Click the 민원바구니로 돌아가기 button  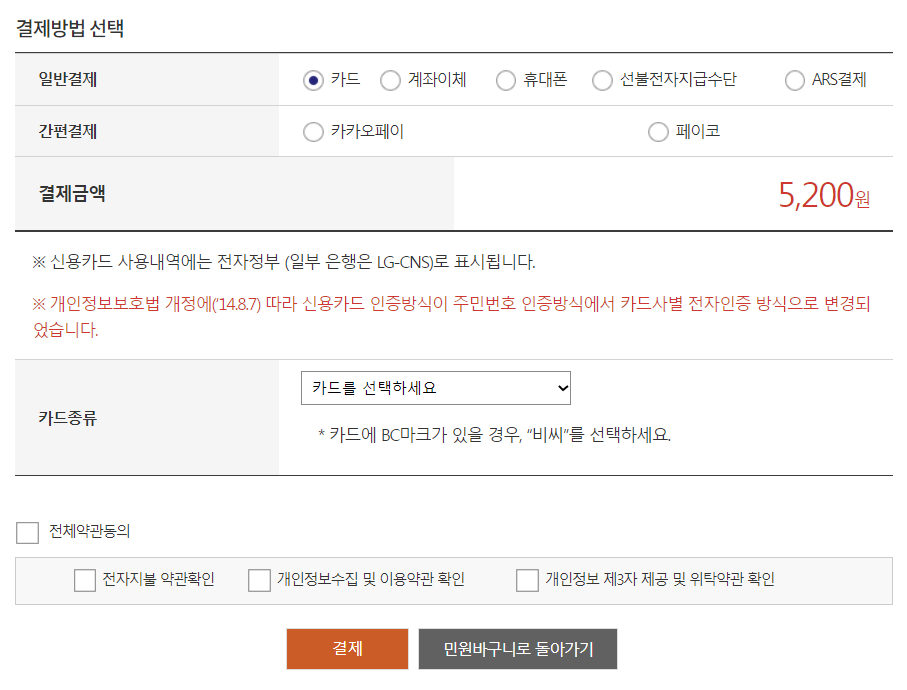517,648
